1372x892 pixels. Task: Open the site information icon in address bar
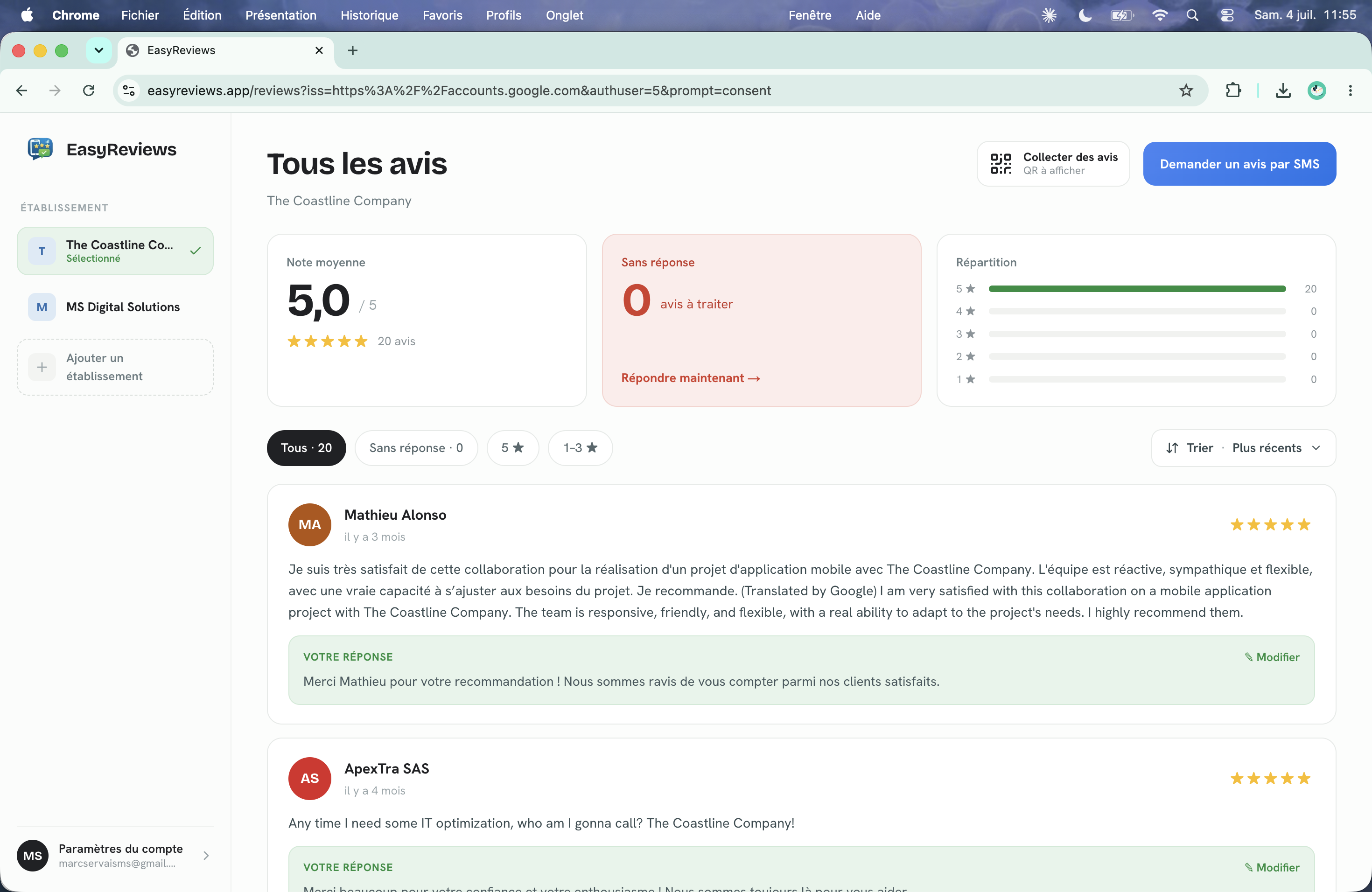[x=128, y=91]
